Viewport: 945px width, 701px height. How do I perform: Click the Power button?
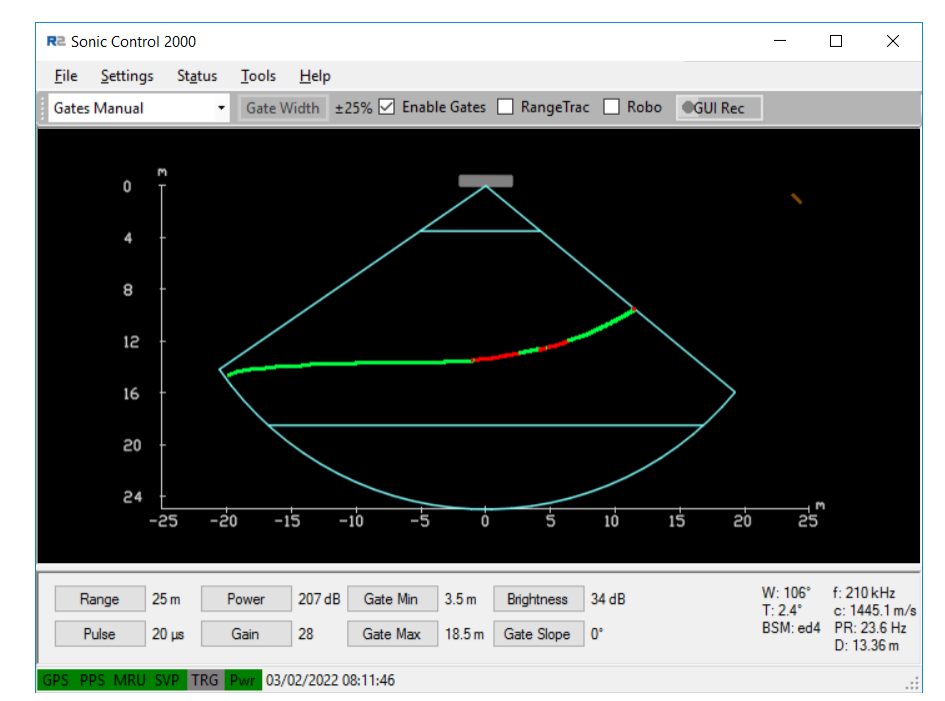coord(246,599)
